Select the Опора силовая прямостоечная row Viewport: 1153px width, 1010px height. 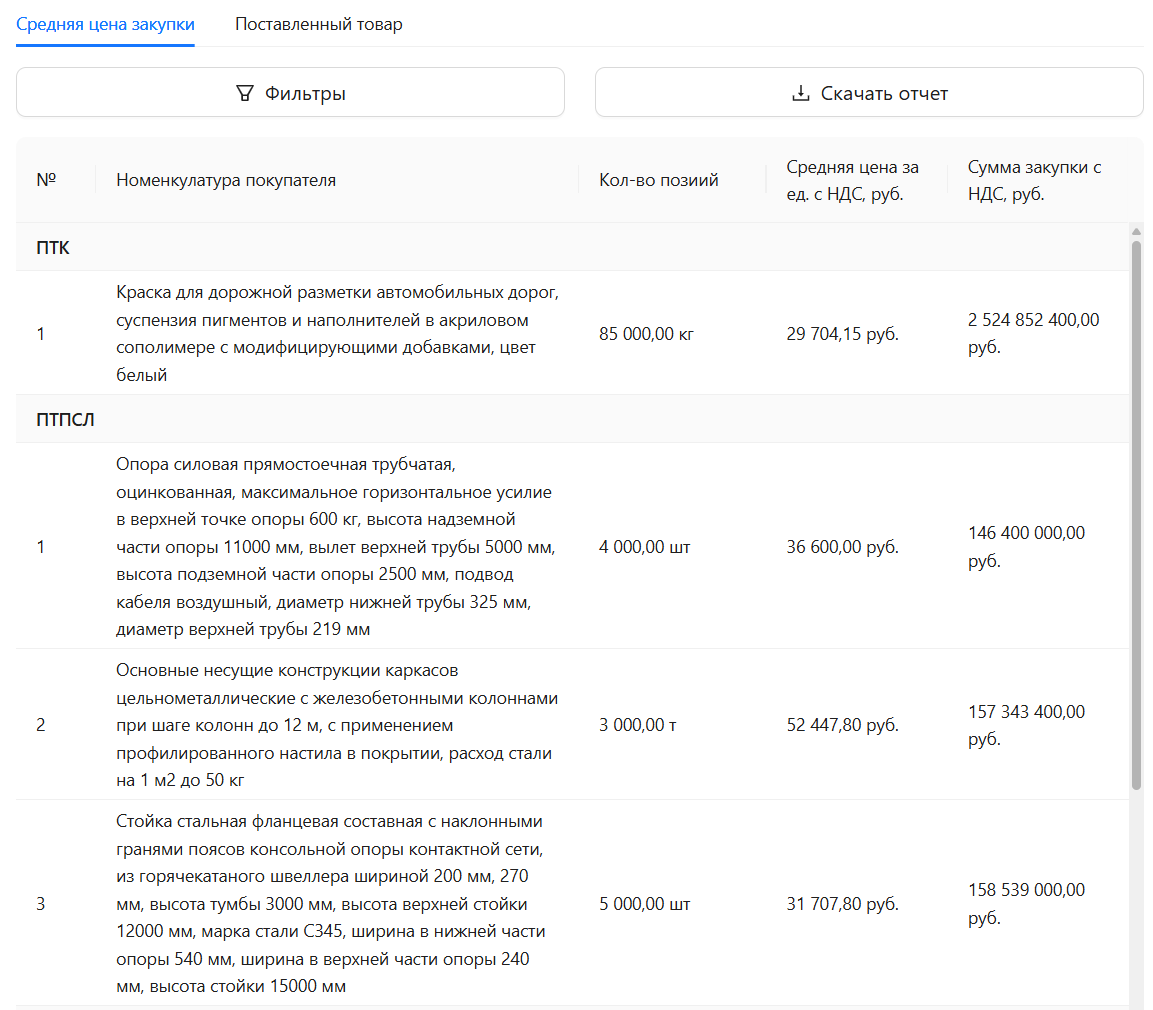point(573,546)
